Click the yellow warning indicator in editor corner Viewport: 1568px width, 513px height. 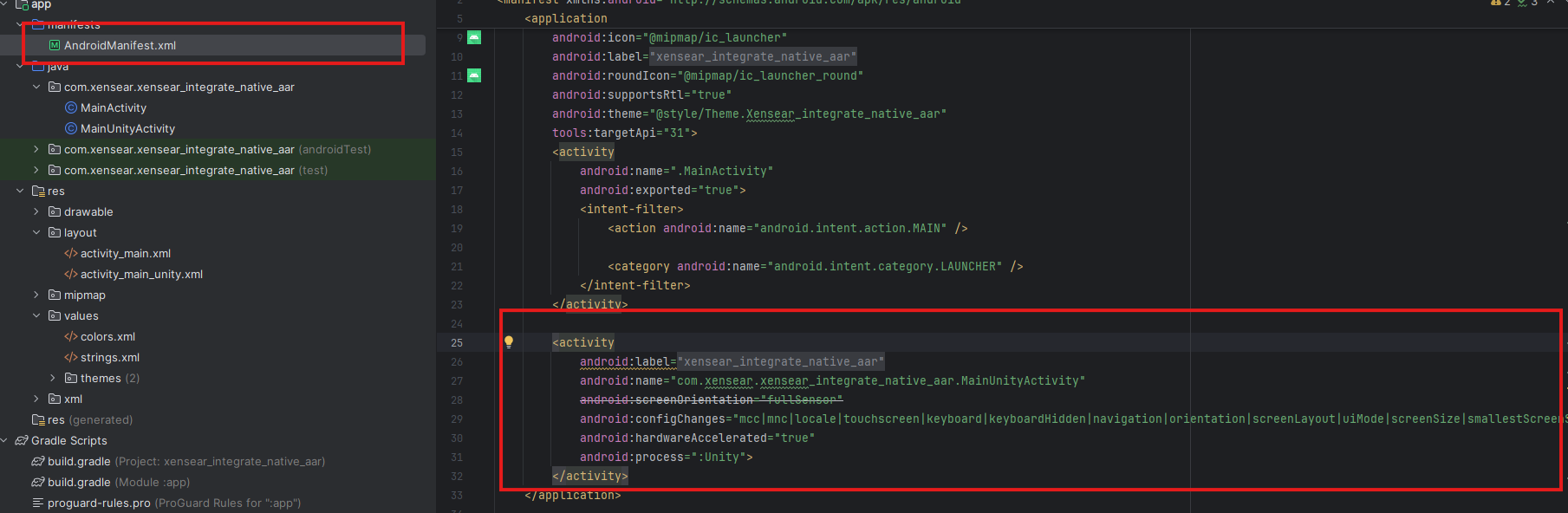pos(1494,3)
